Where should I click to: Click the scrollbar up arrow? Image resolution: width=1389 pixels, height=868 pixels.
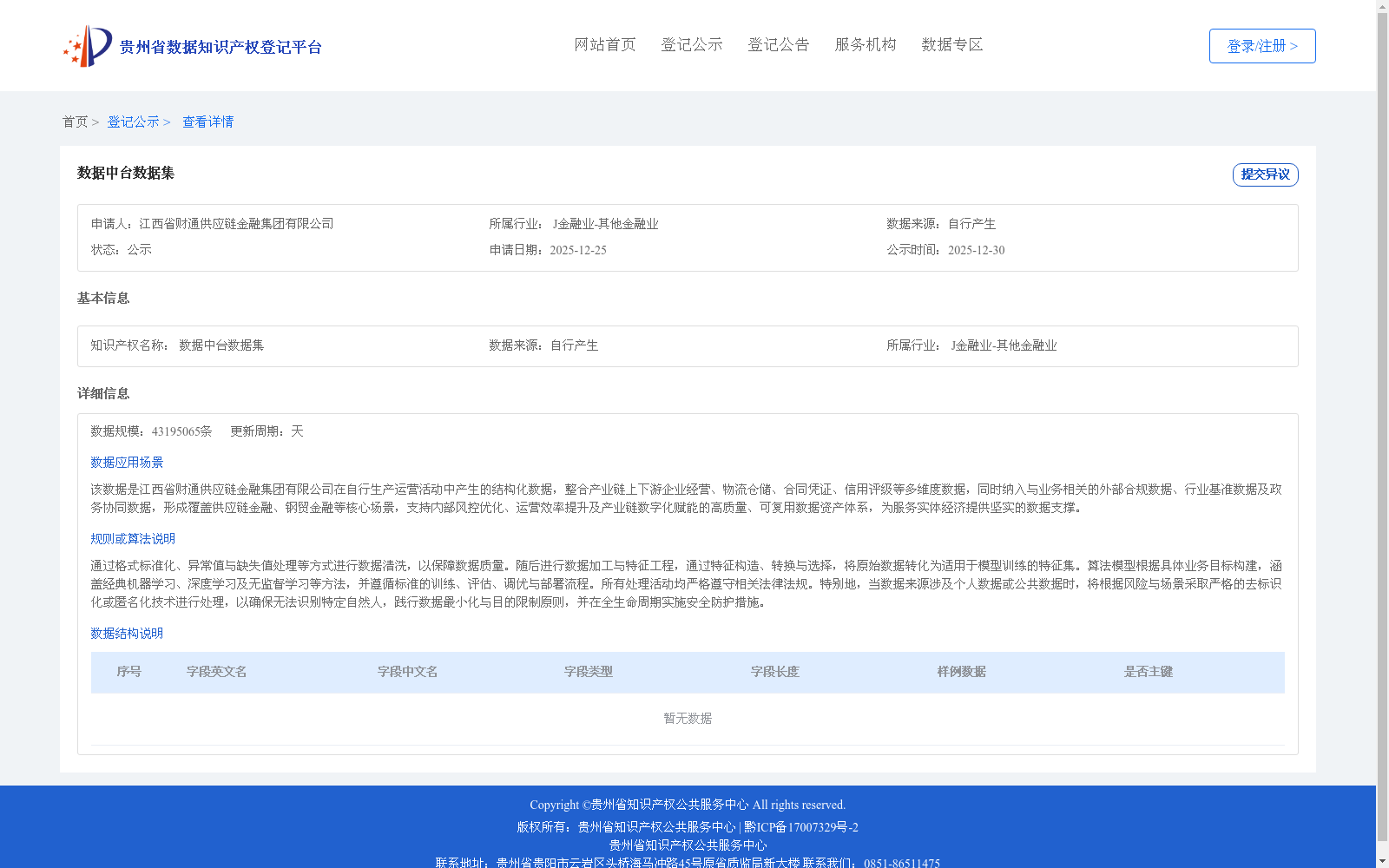pos(1382,6)
